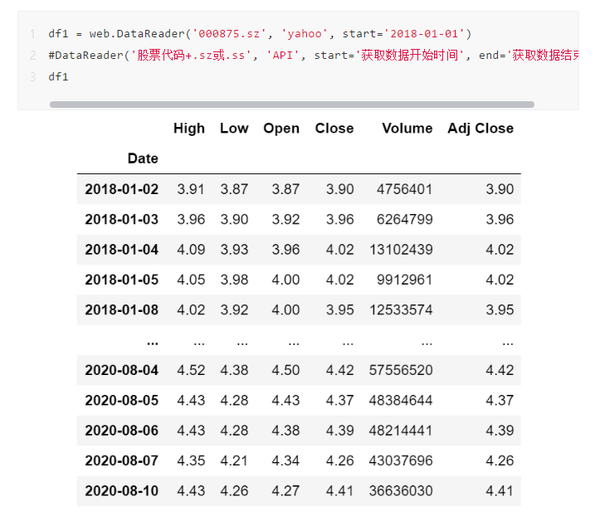This screenshot has width=600, height=521.
Task: Click the Adj Close column header
Action: (481, 128)
